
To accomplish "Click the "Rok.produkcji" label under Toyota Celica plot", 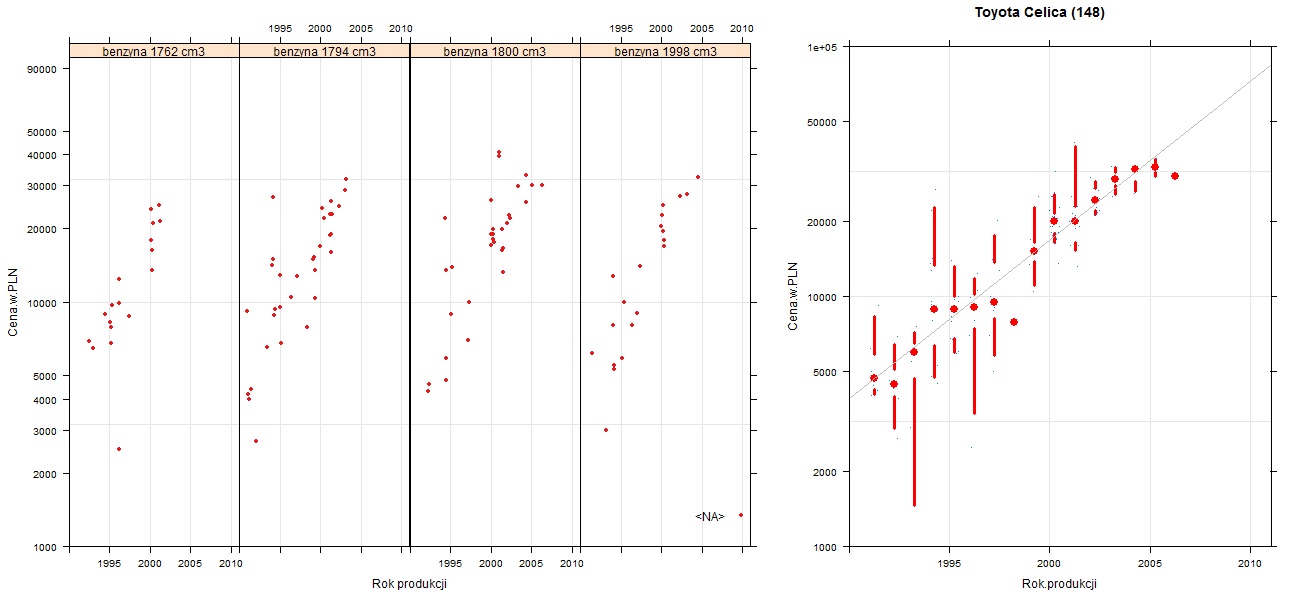I will [x=1060, y=584].
